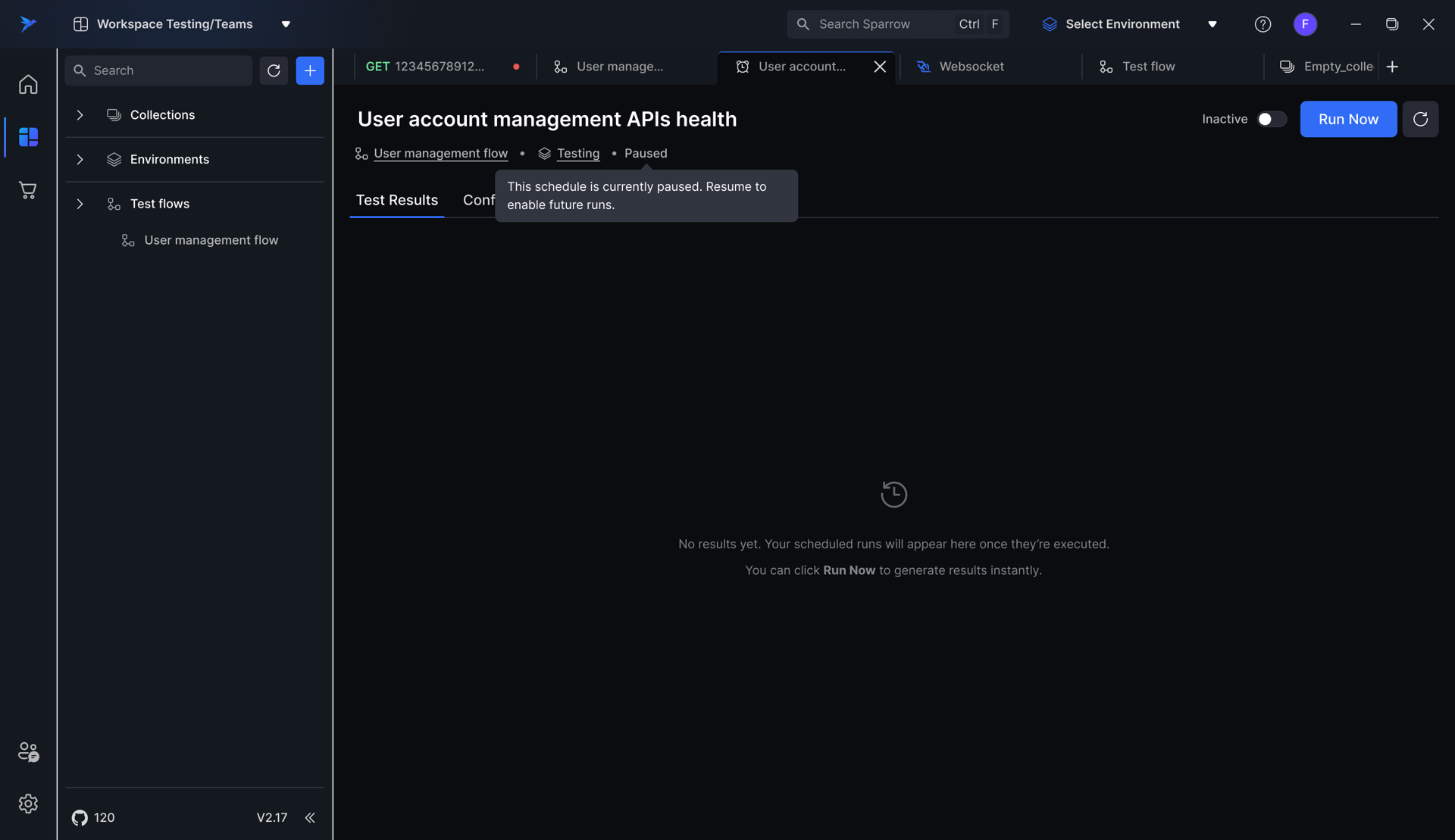The height and width of the screenshot is (840, 1455).
Task: Switch to the Websocket tab
Action: (x=972, y=67)
